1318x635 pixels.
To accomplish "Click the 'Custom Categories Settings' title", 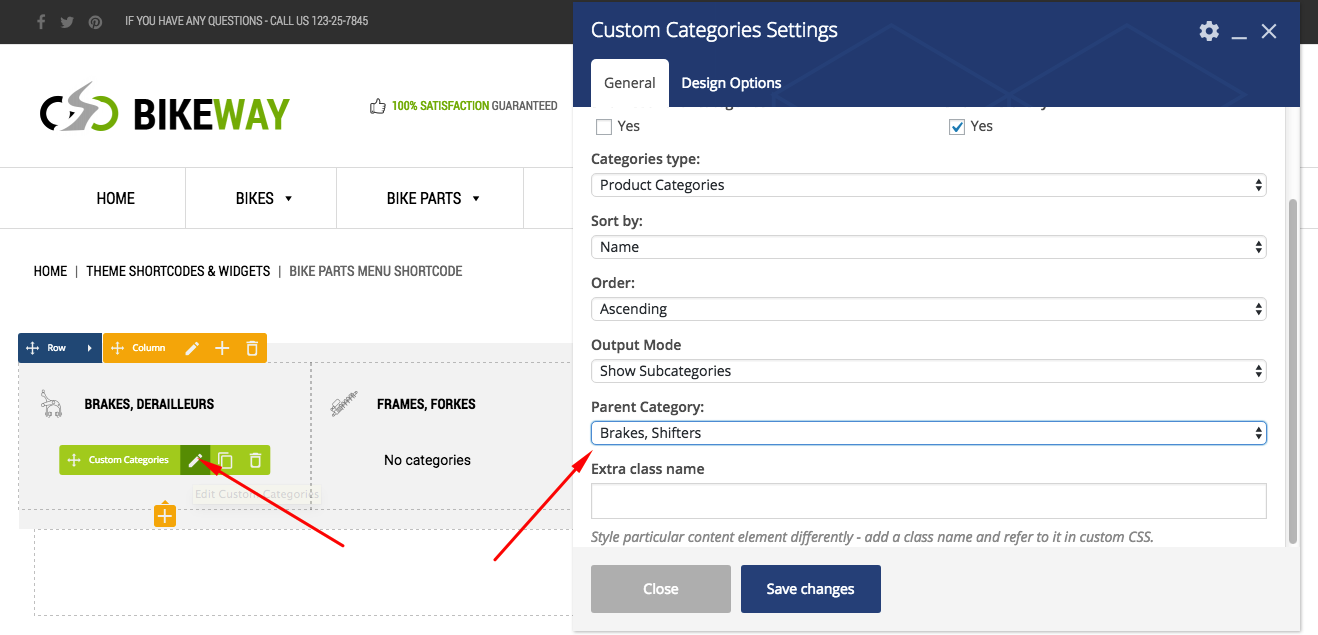I will (x=714, y=30).
